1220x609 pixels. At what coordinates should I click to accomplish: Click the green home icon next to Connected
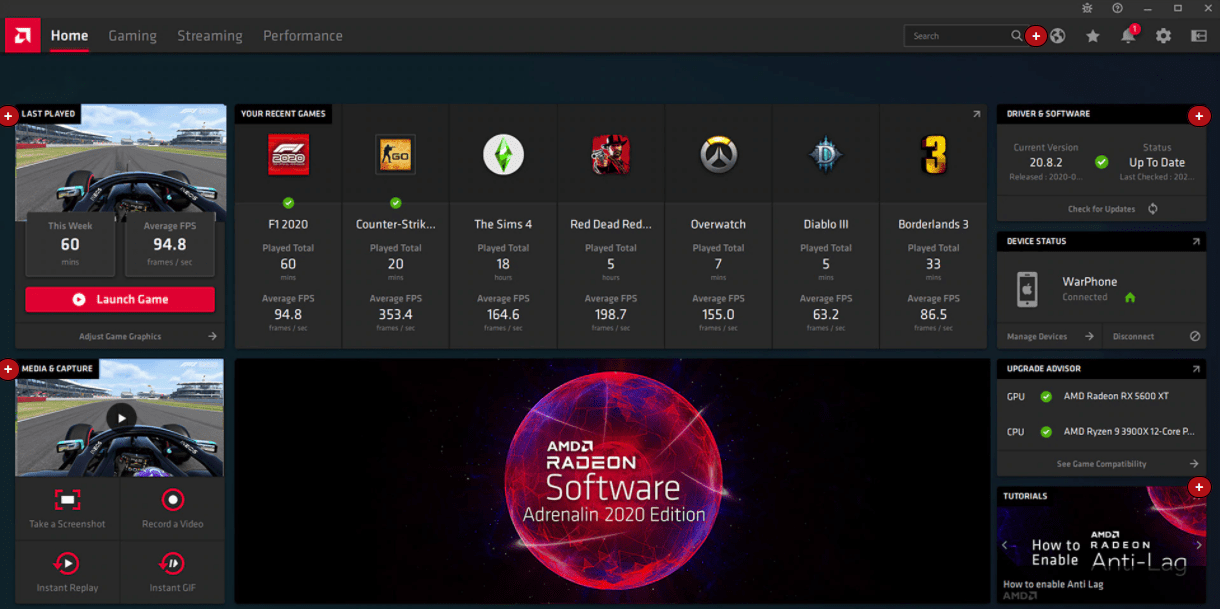click(1130, 297)
